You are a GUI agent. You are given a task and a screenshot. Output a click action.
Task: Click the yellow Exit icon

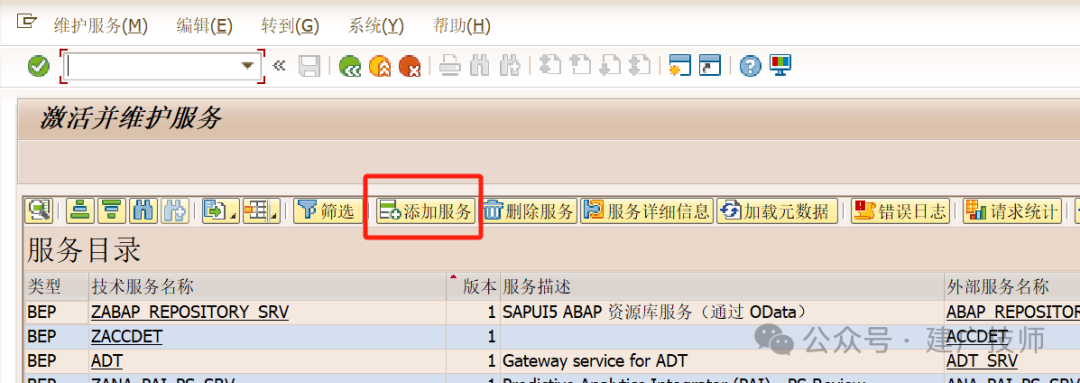coord(380,66)
